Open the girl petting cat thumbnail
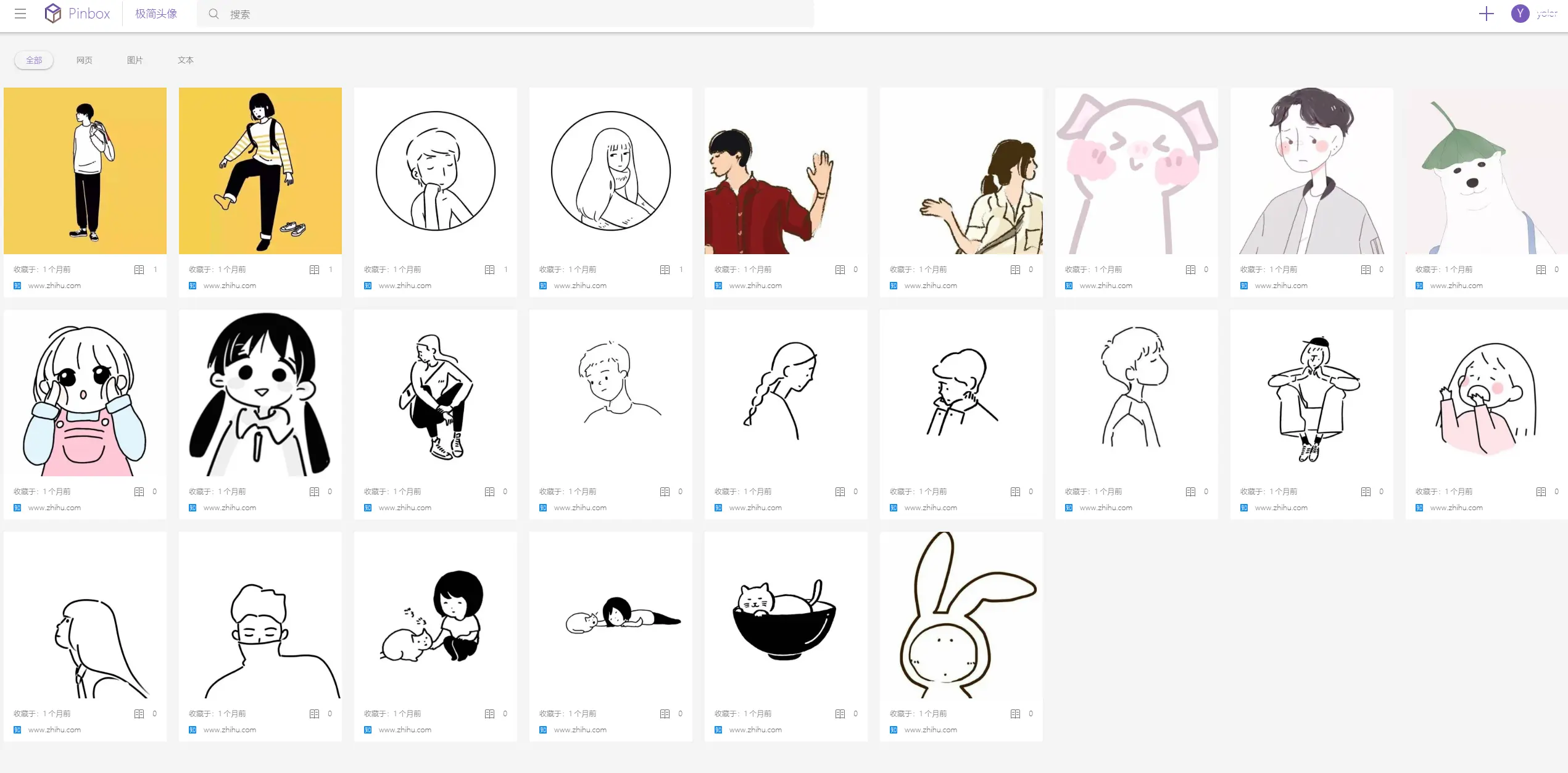The height and width of the screenshot is (773, 1568). click(435, 615)
